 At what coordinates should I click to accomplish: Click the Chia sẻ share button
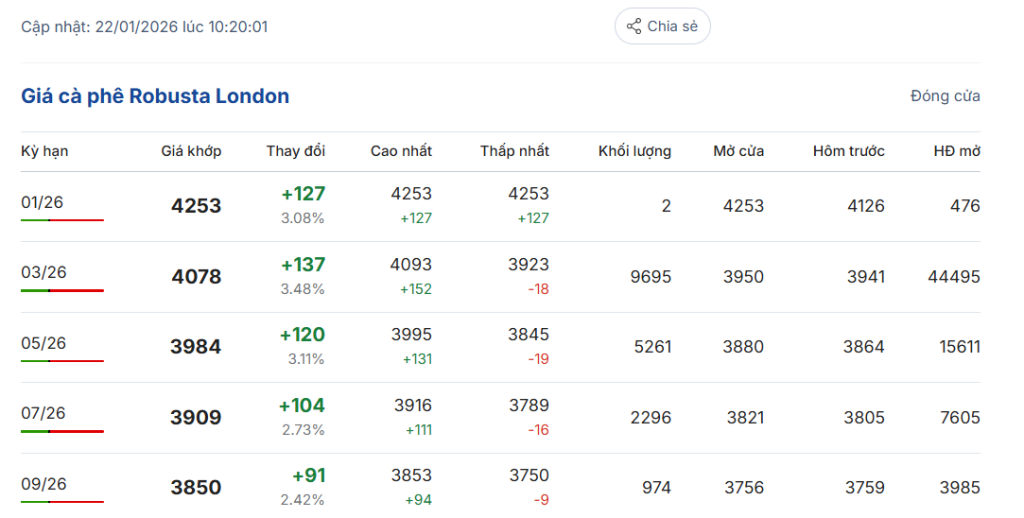click(662, 27)
